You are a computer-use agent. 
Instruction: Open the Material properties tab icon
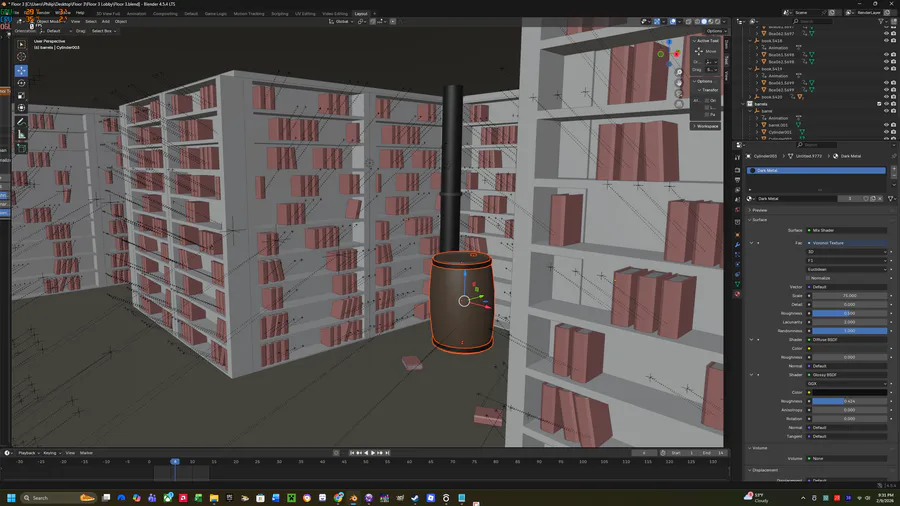tap(738, 294)
